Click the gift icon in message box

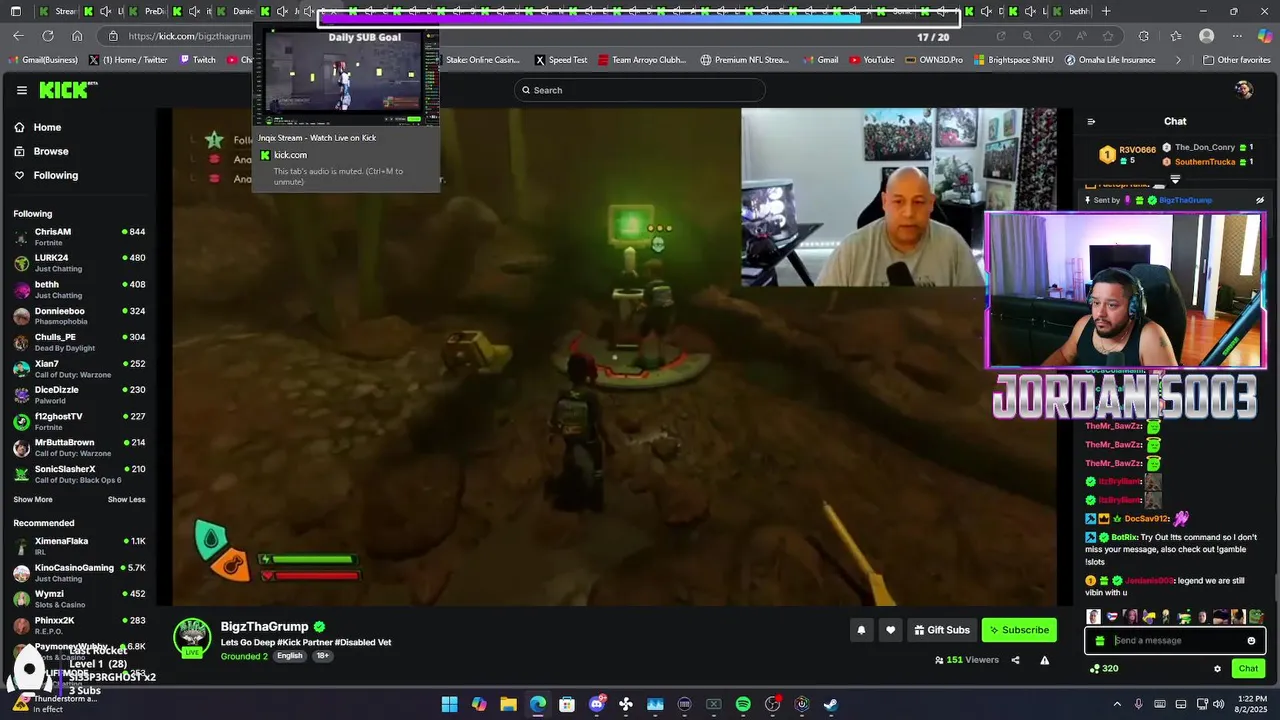point(1100,641)
